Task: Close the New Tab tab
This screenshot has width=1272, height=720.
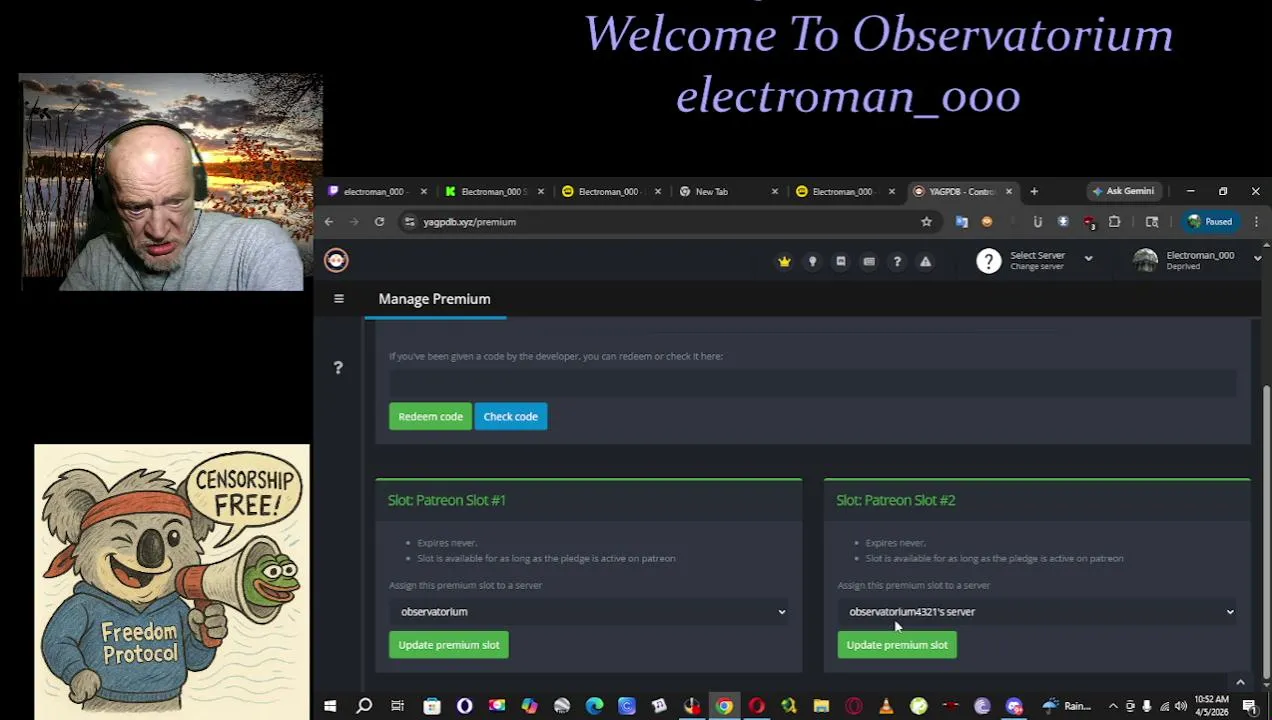Action: pyautogui.click(x=774, y=191)
